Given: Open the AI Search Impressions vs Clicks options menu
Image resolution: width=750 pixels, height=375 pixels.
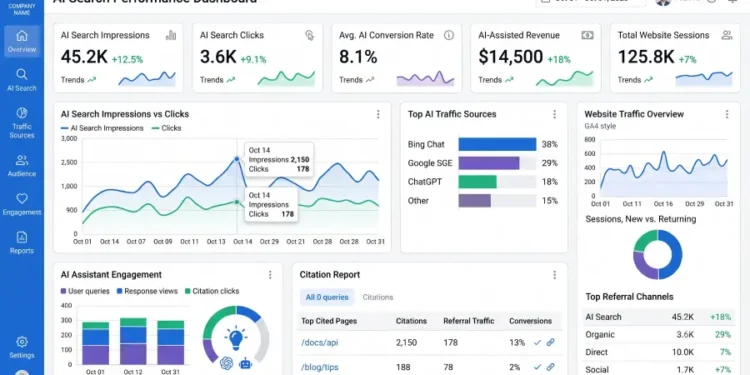Looking at the screenshot, I should (378, 114).
